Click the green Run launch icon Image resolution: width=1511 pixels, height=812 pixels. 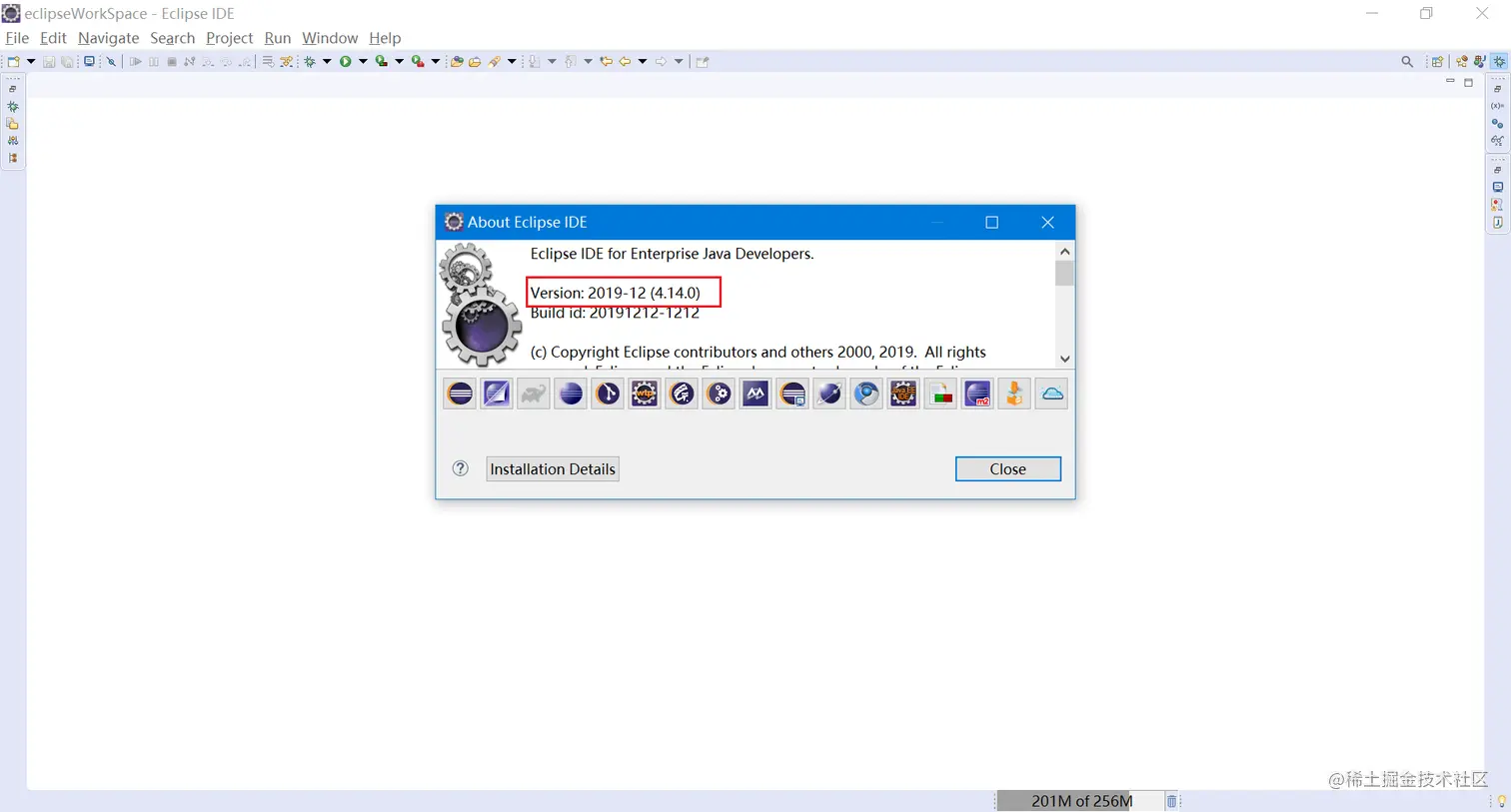pyautogui.click(x=345, y=61)
